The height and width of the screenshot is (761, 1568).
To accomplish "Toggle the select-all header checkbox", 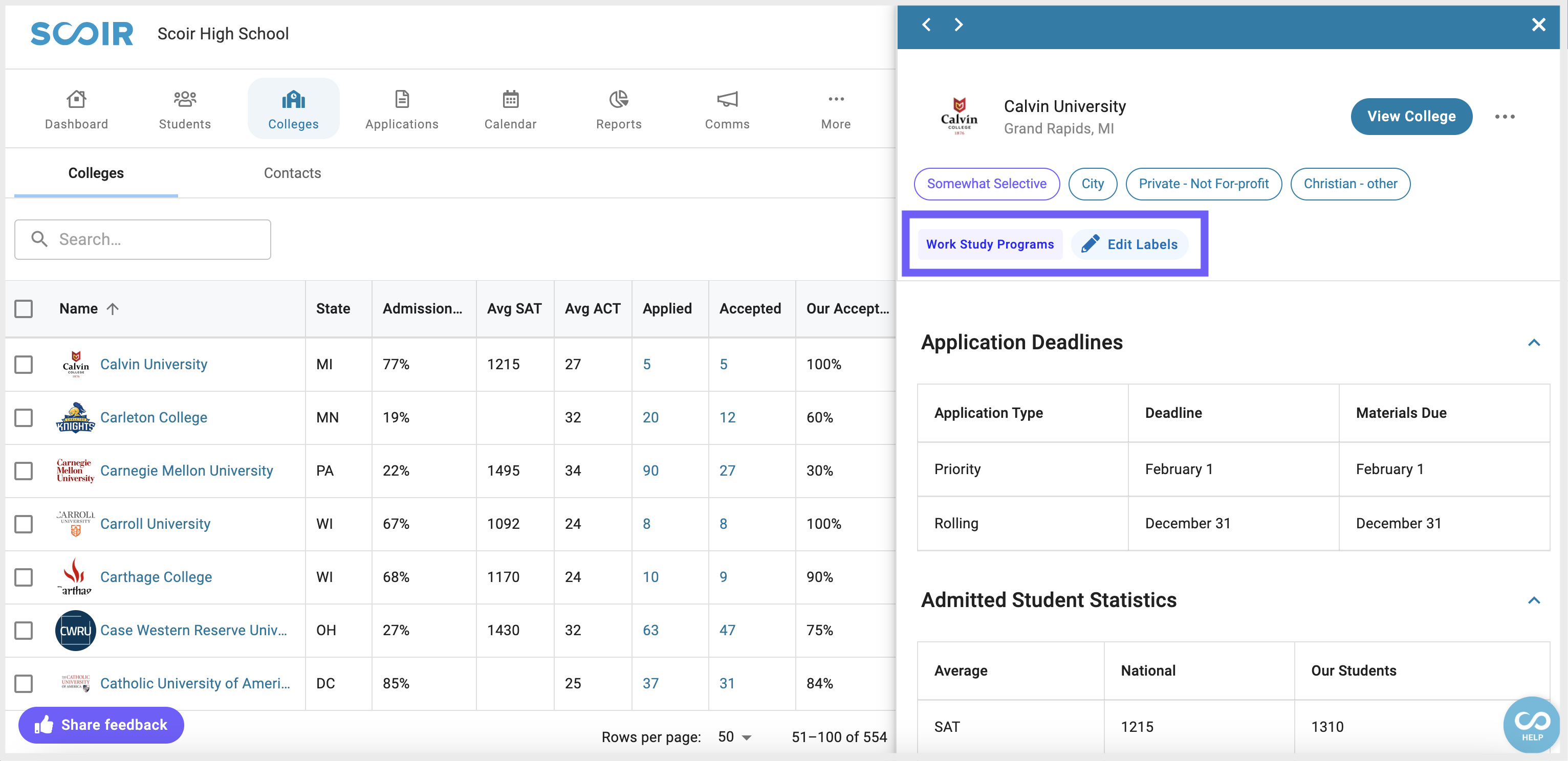I will 24,308.
